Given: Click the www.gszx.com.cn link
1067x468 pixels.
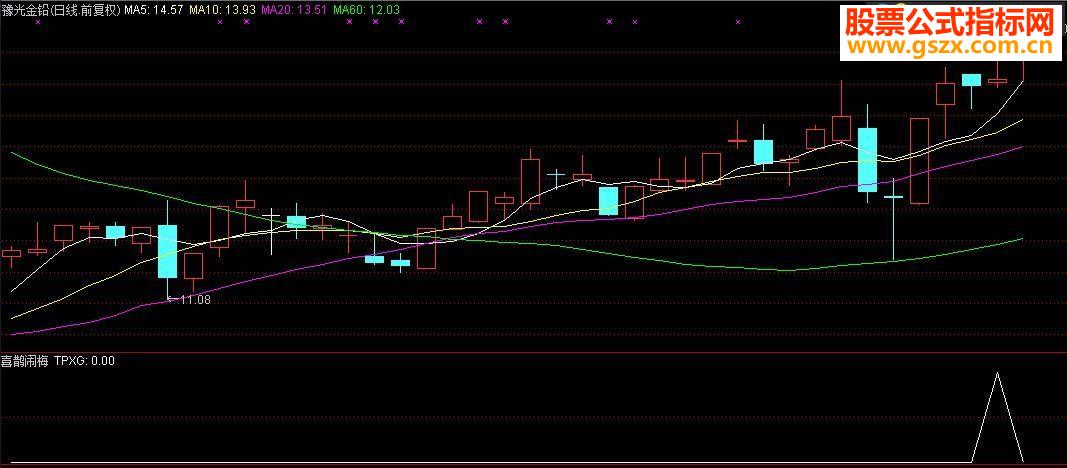Looking at the screenshot, I should (950, 46).
